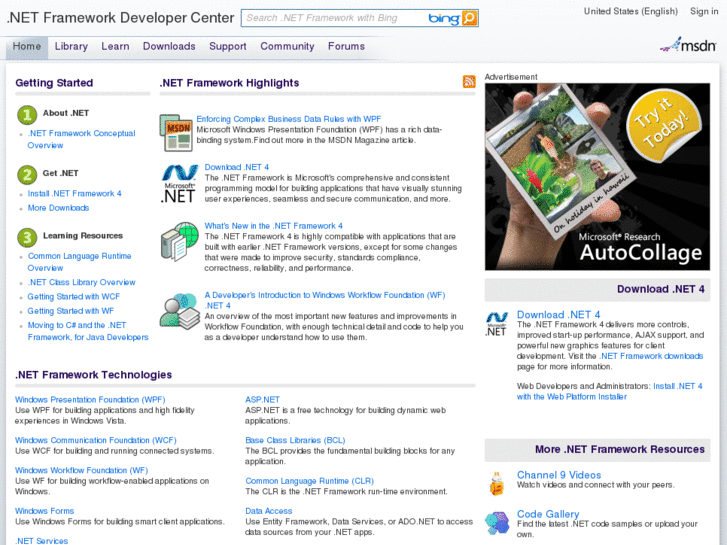Click the Bing logo in the search box
Viewport: 727px width, 545px height.
[444, 18]
